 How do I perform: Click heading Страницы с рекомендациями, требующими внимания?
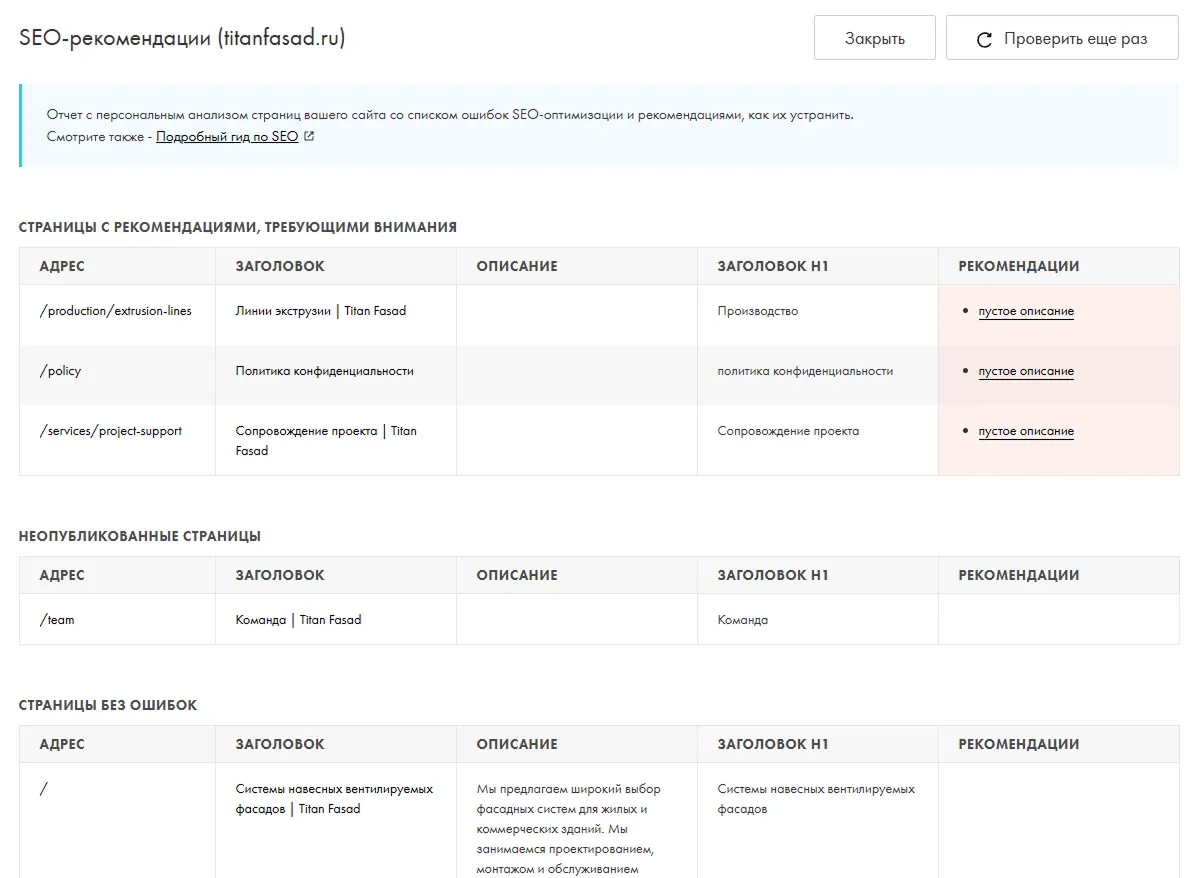[238, 227]
